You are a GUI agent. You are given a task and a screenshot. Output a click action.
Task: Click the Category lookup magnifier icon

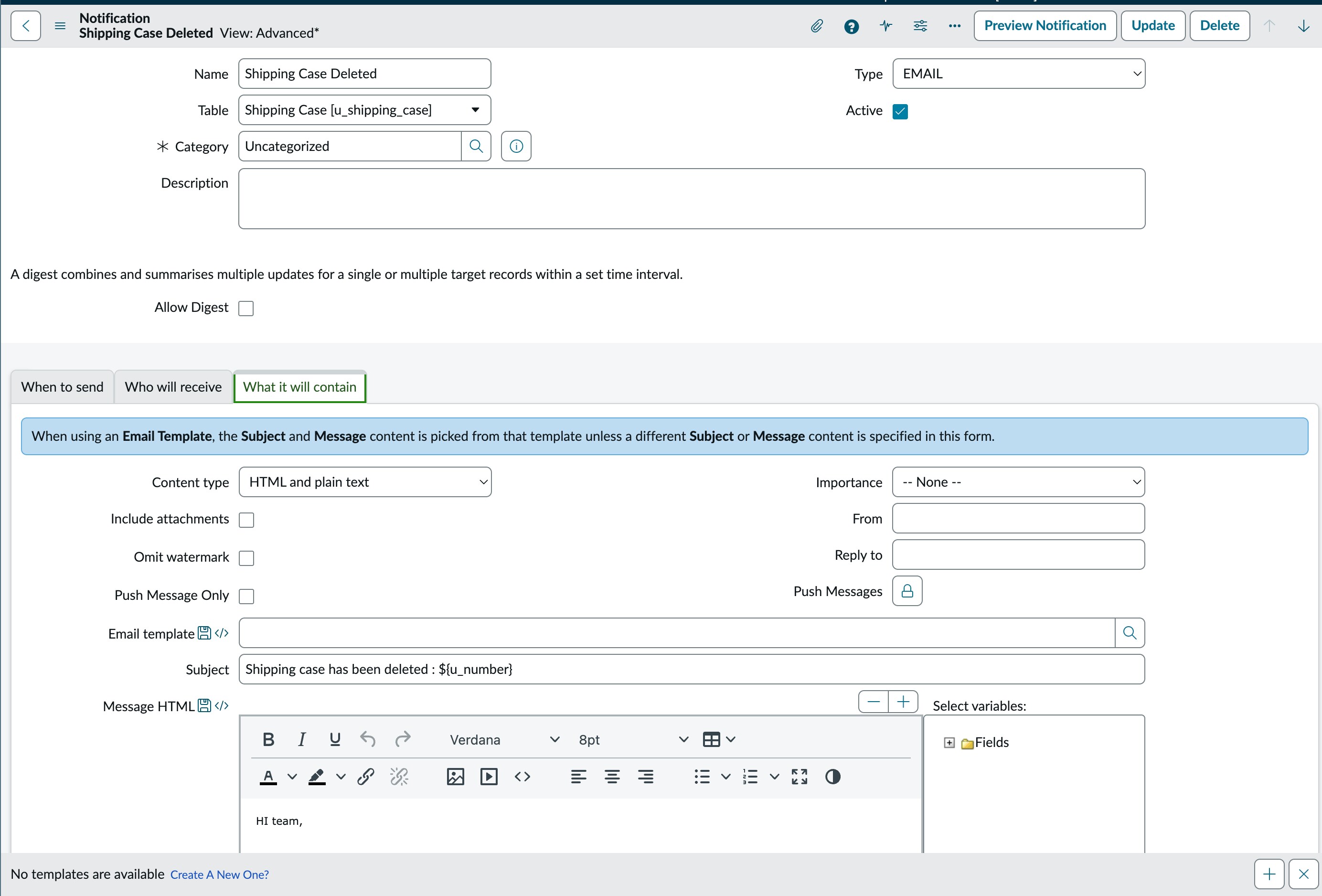coord(476,147)
